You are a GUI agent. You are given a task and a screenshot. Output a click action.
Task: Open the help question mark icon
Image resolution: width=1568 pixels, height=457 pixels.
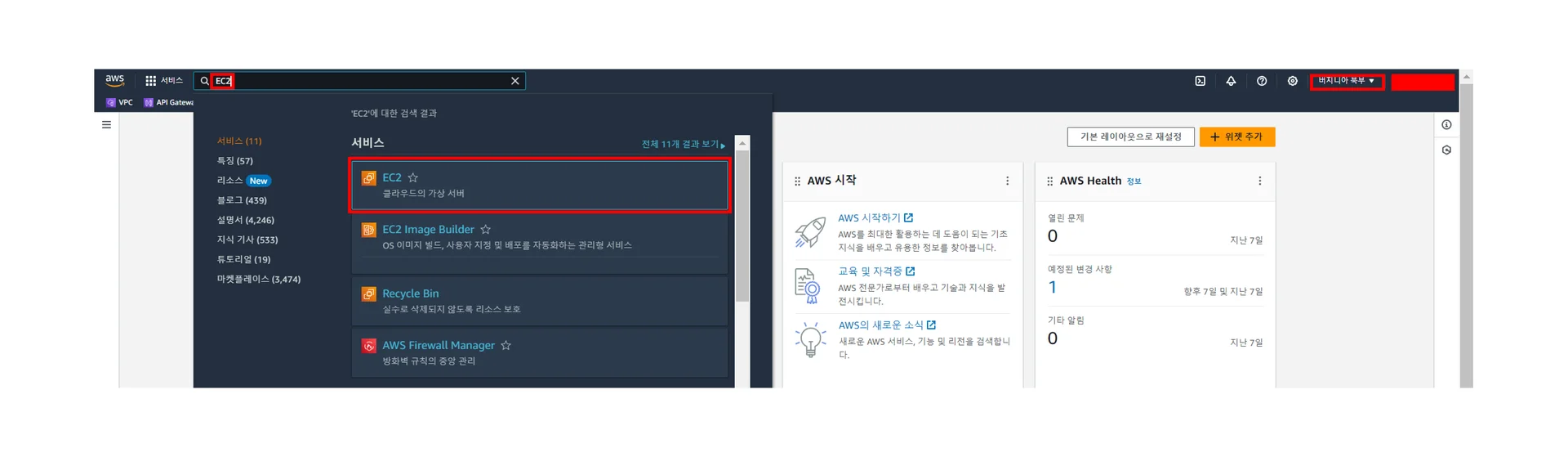pos(1262,81)
